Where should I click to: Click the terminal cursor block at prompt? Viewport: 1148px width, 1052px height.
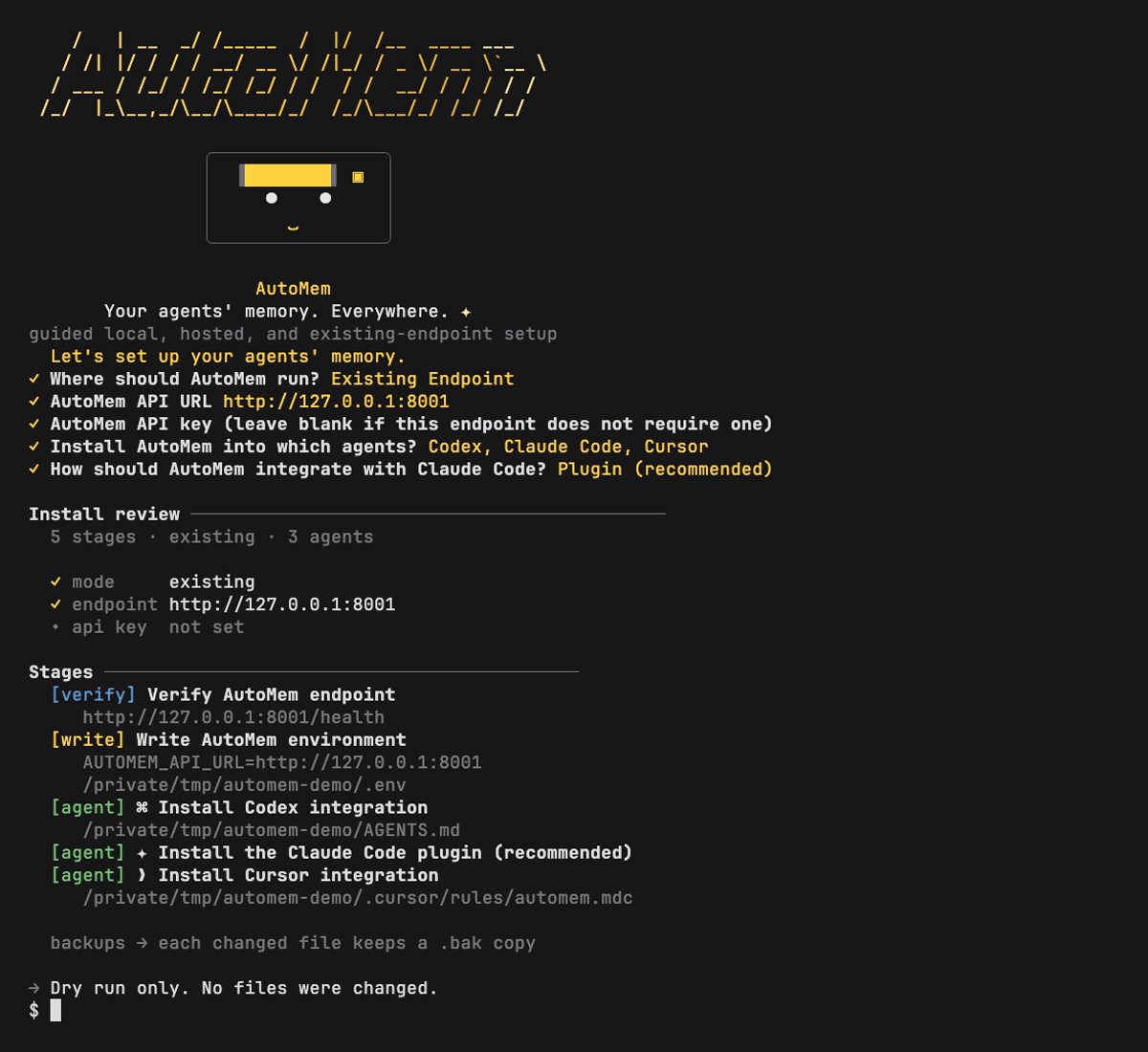55,1010
